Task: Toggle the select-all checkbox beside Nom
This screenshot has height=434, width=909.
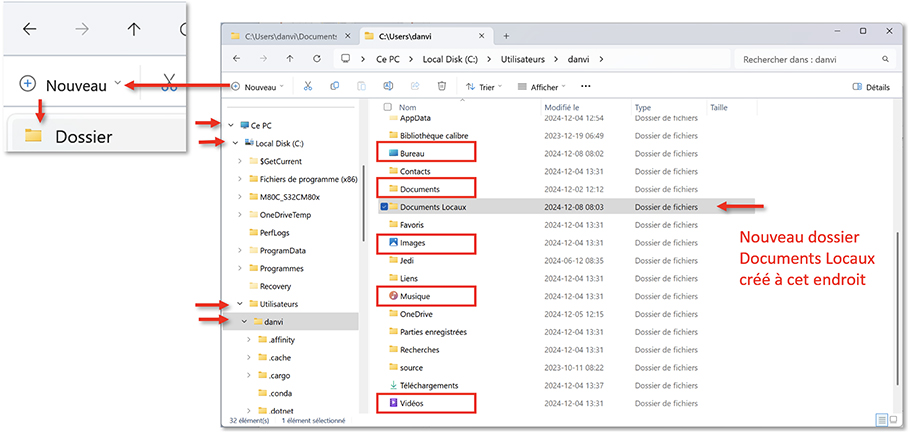Action: [385, 107]
